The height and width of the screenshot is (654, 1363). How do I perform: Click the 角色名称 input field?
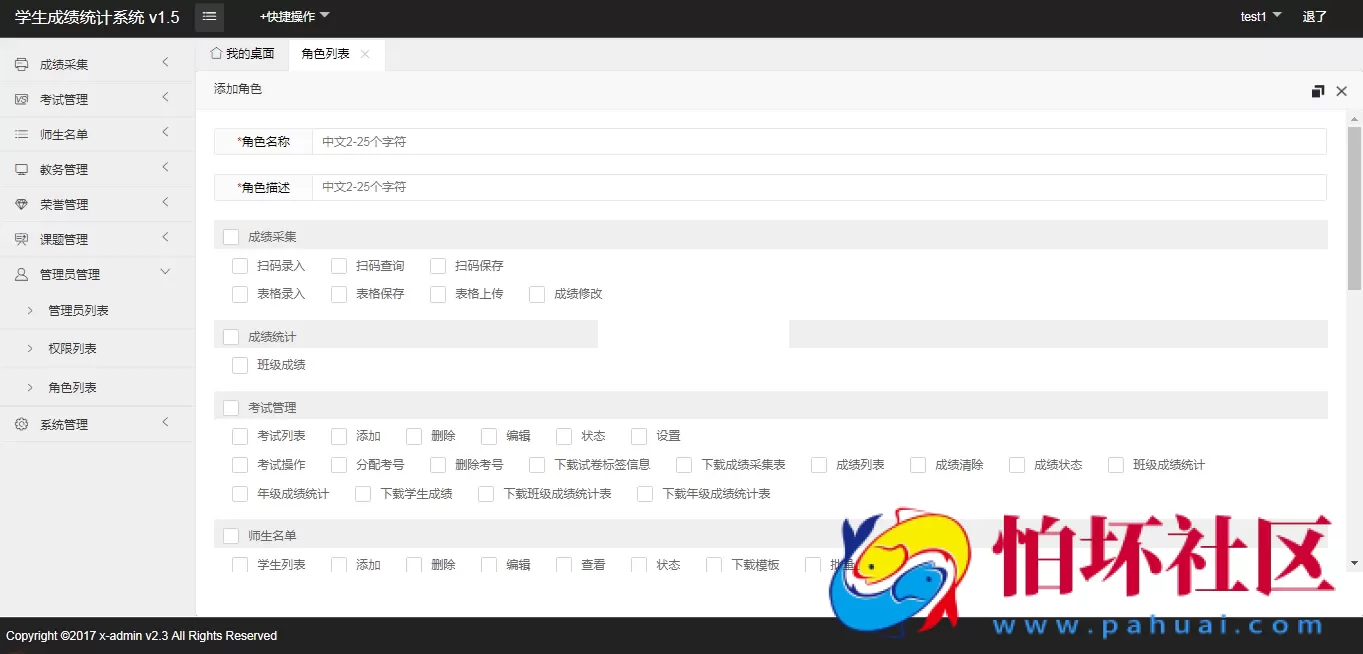click(700, 141)
